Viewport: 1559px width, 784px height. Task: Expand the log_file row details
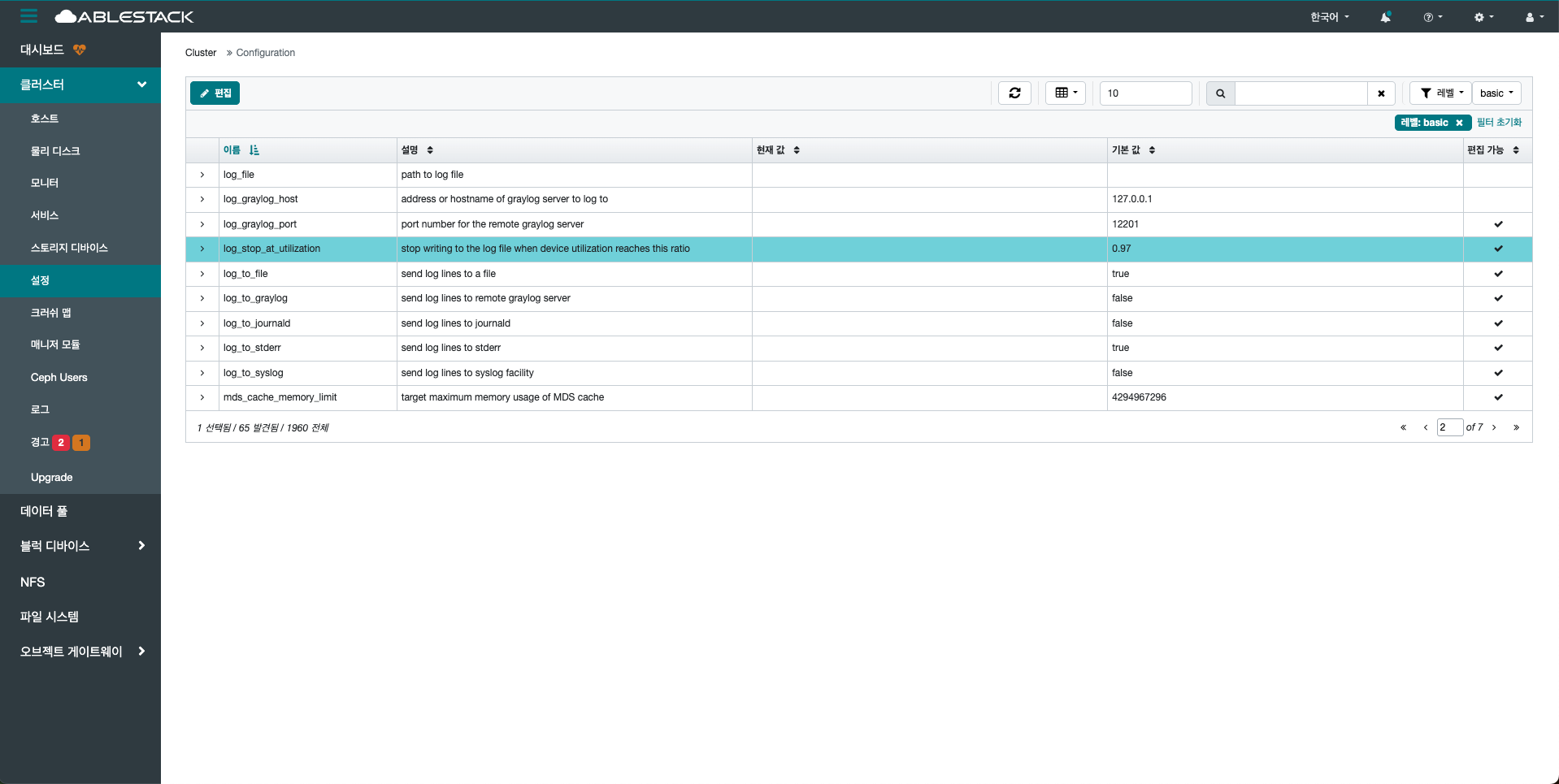click(x=202, y=175)
